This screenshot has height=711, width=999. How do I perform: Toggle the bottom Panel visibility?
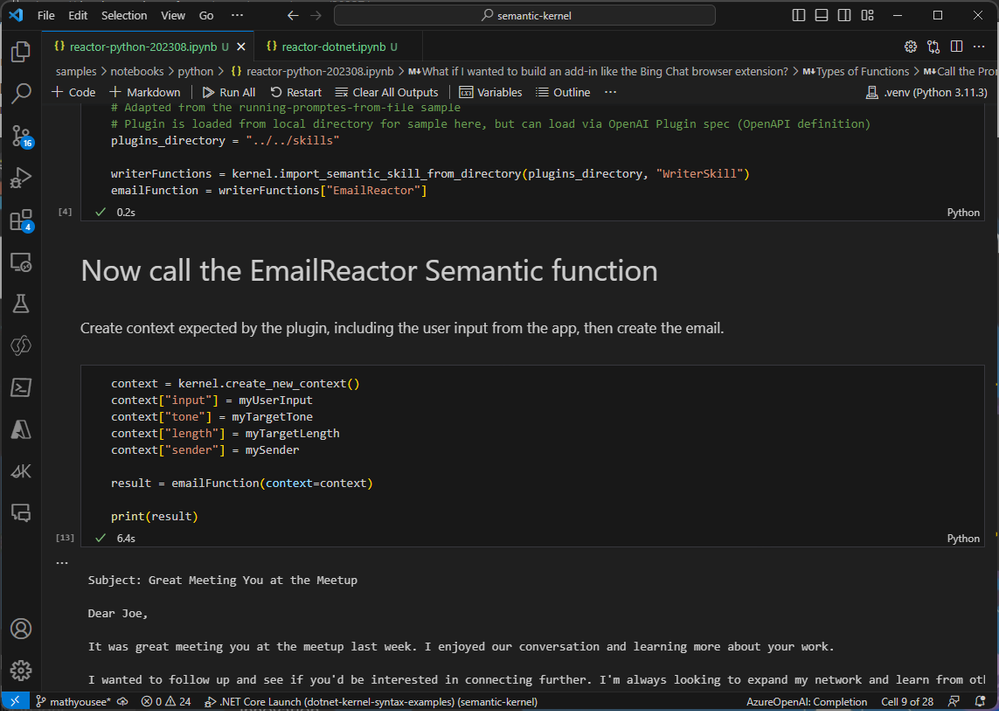pos(821,15)
